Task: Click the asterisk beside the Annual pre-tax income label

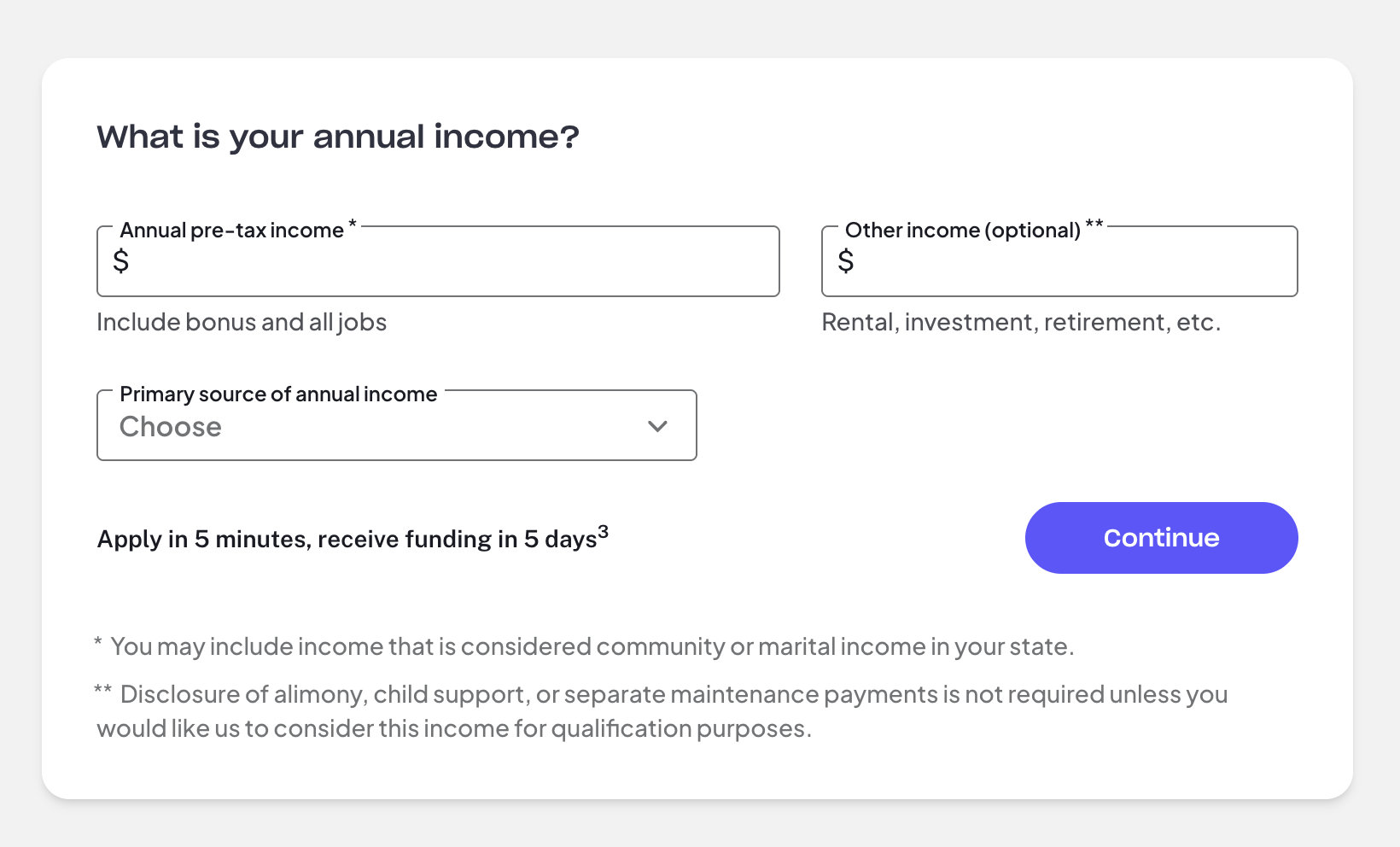Action: pos(353,225)
